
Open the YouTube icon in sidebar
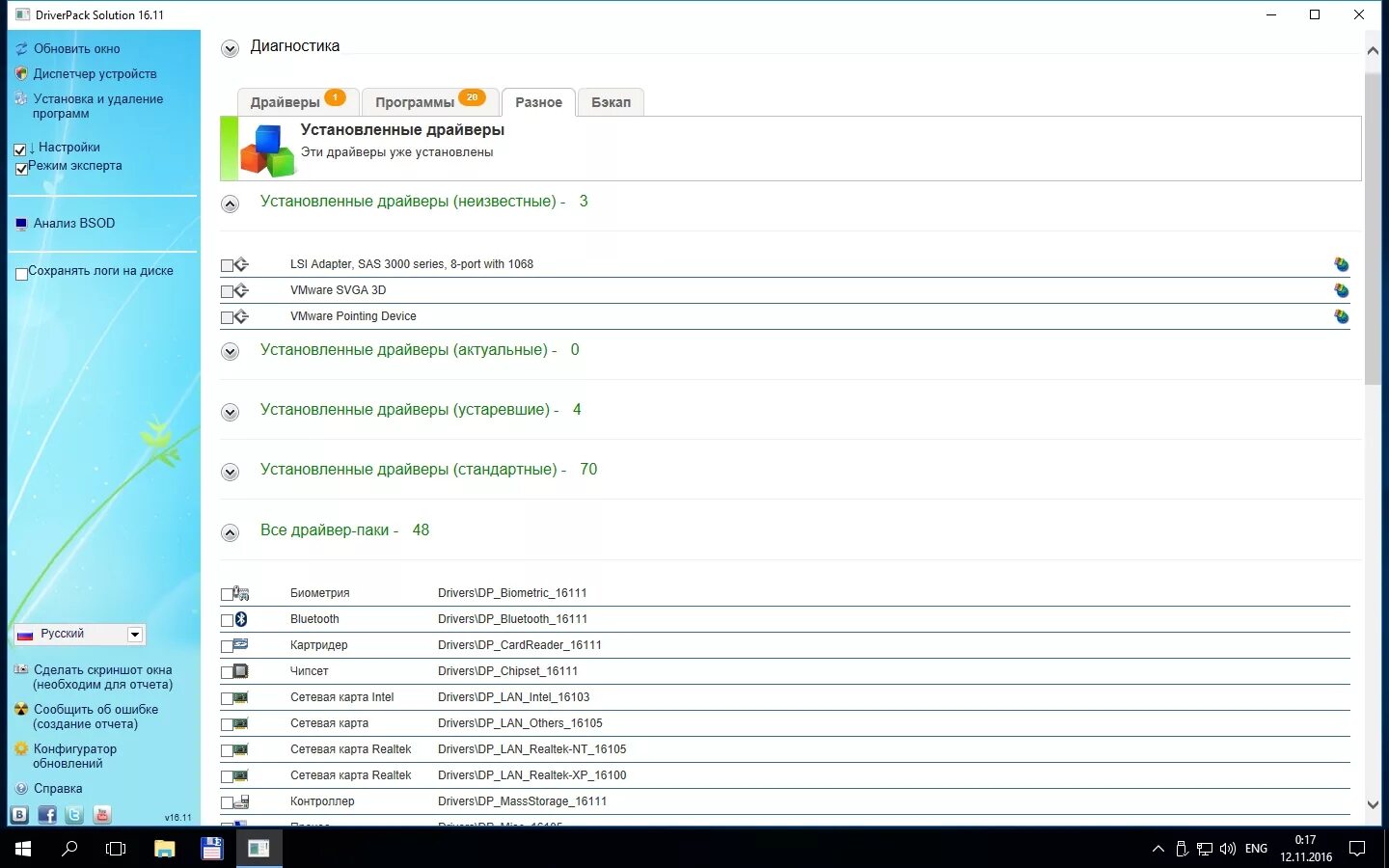102,815
